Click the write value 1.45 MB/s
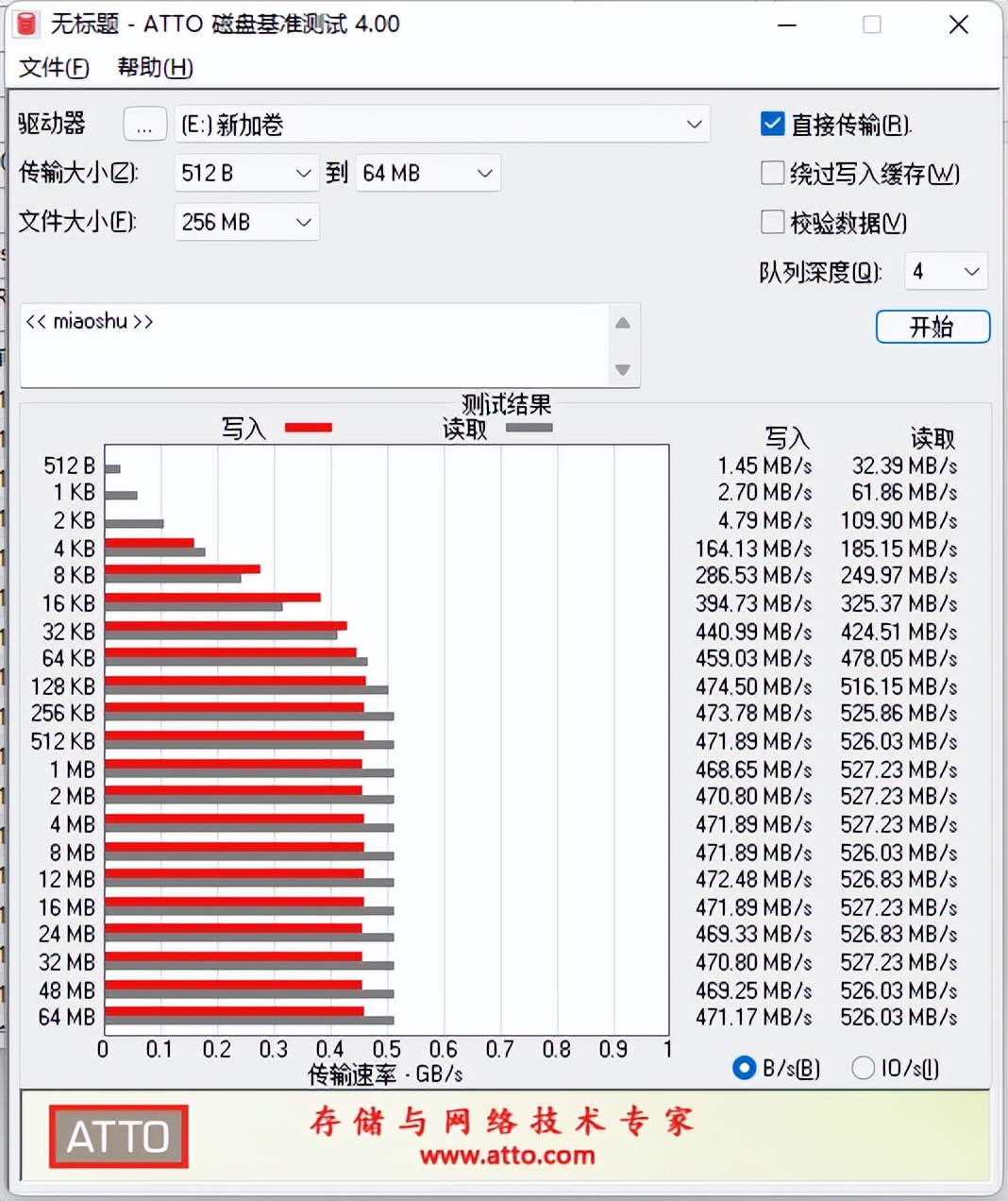Image resolution: width=1008 pixels, height=1201 pixels. tap(764, 465)
